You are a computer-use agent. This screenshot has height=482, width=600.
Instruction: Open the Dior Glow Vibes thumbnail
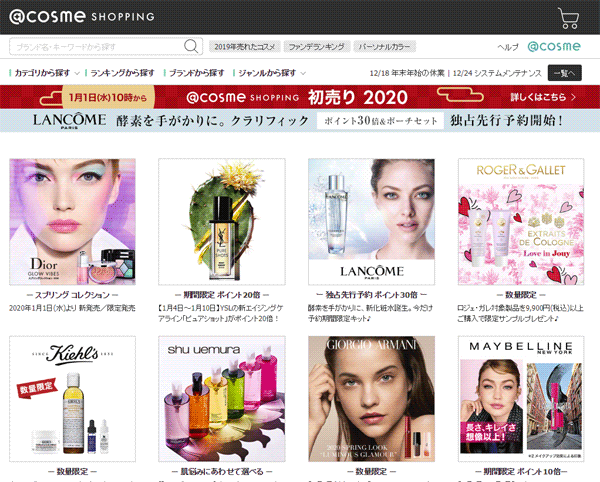[72, 221]
